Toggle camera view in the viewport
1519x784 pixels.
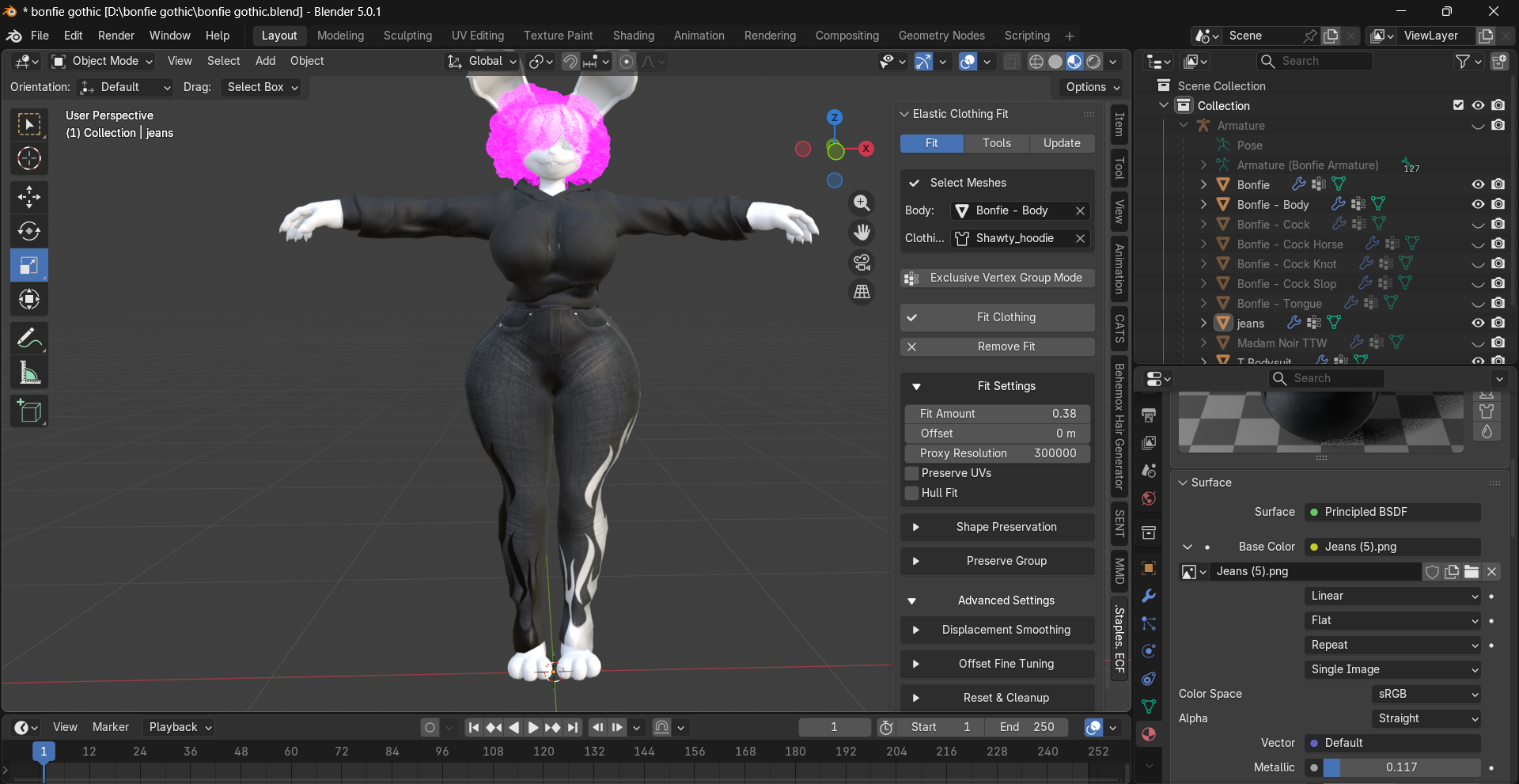pos(862,262)
